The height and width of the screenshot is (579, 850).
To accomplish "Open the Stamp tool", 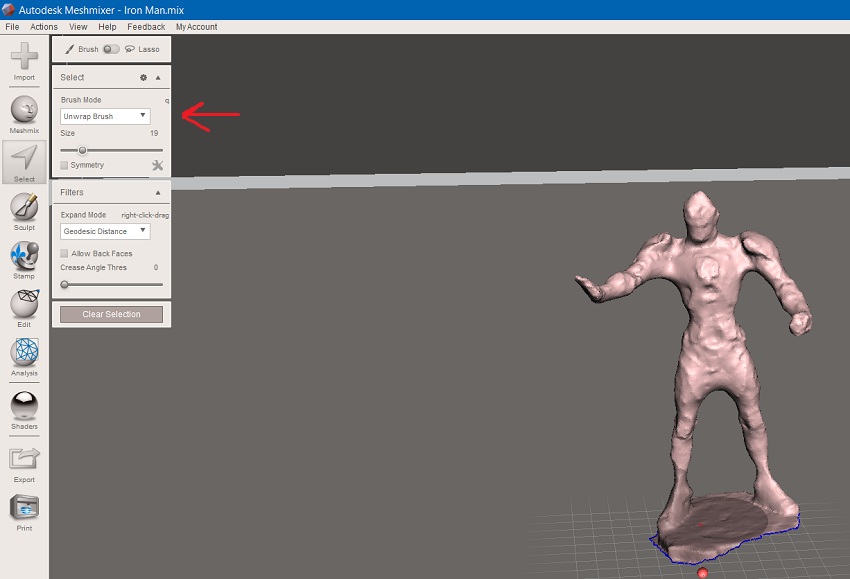I will pos(24,260).
